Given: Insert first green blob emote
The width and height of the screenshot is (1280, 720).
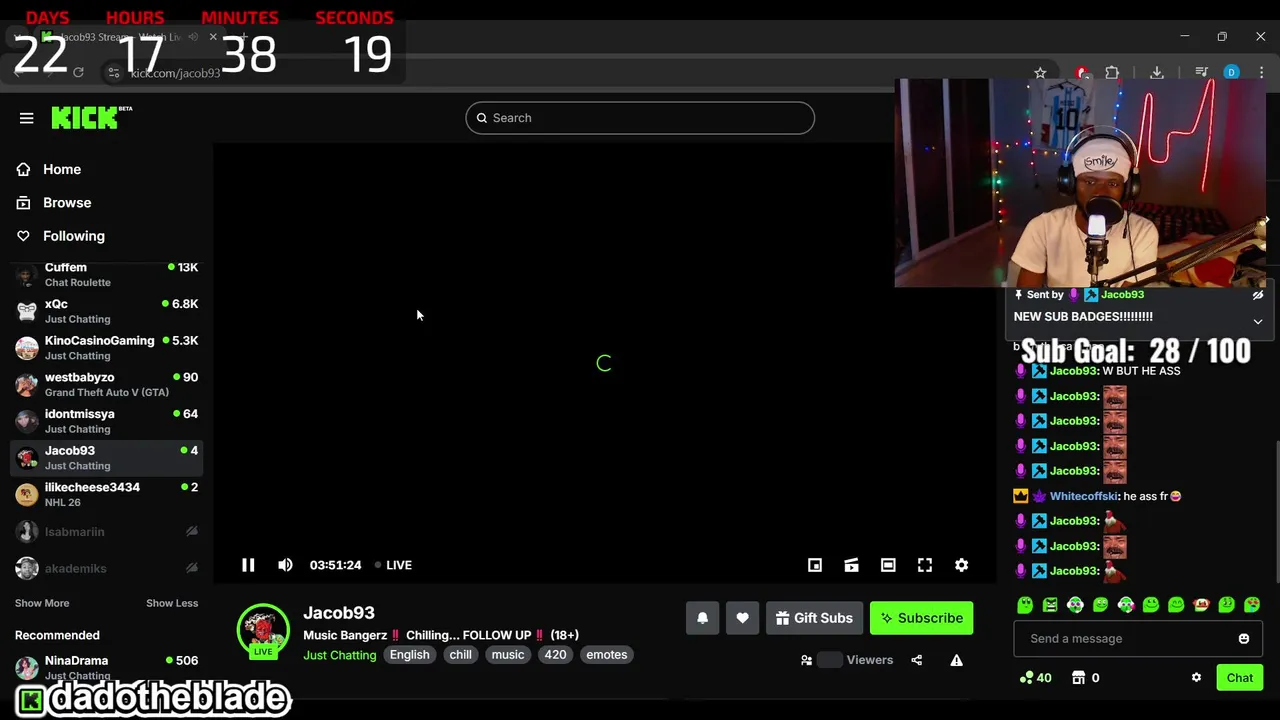Looking at the screenshot, I should click(x=1025, y=605).
